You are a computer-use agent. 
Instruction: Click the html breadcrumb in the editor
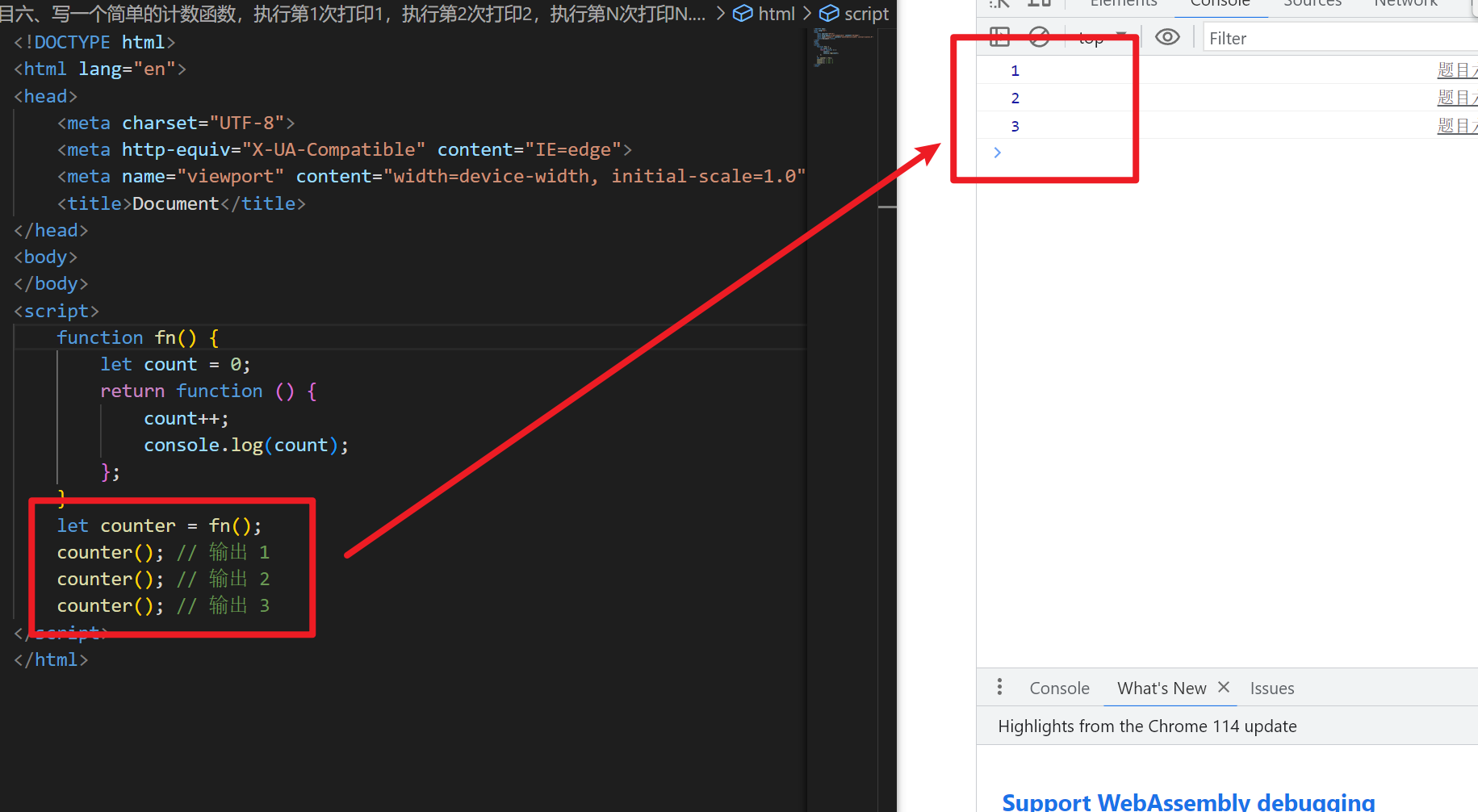click(x=764, y=14)
